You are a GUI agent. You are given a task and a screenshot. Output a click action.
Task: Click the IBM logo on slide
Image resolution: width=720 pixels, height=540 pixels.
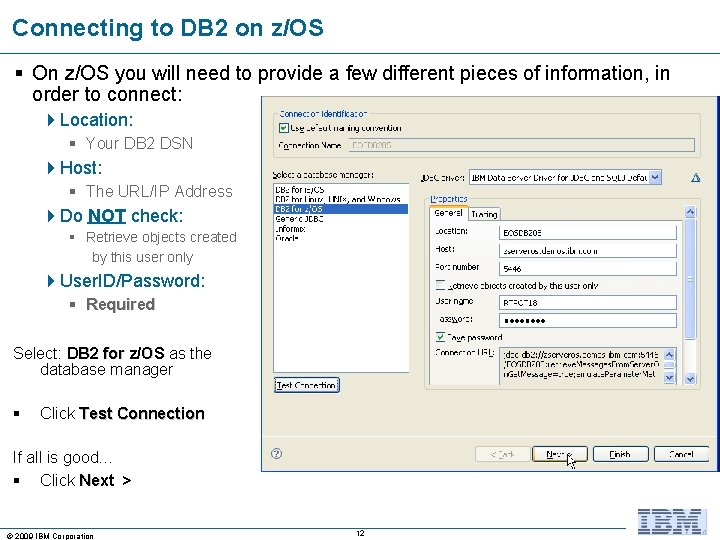672,522
